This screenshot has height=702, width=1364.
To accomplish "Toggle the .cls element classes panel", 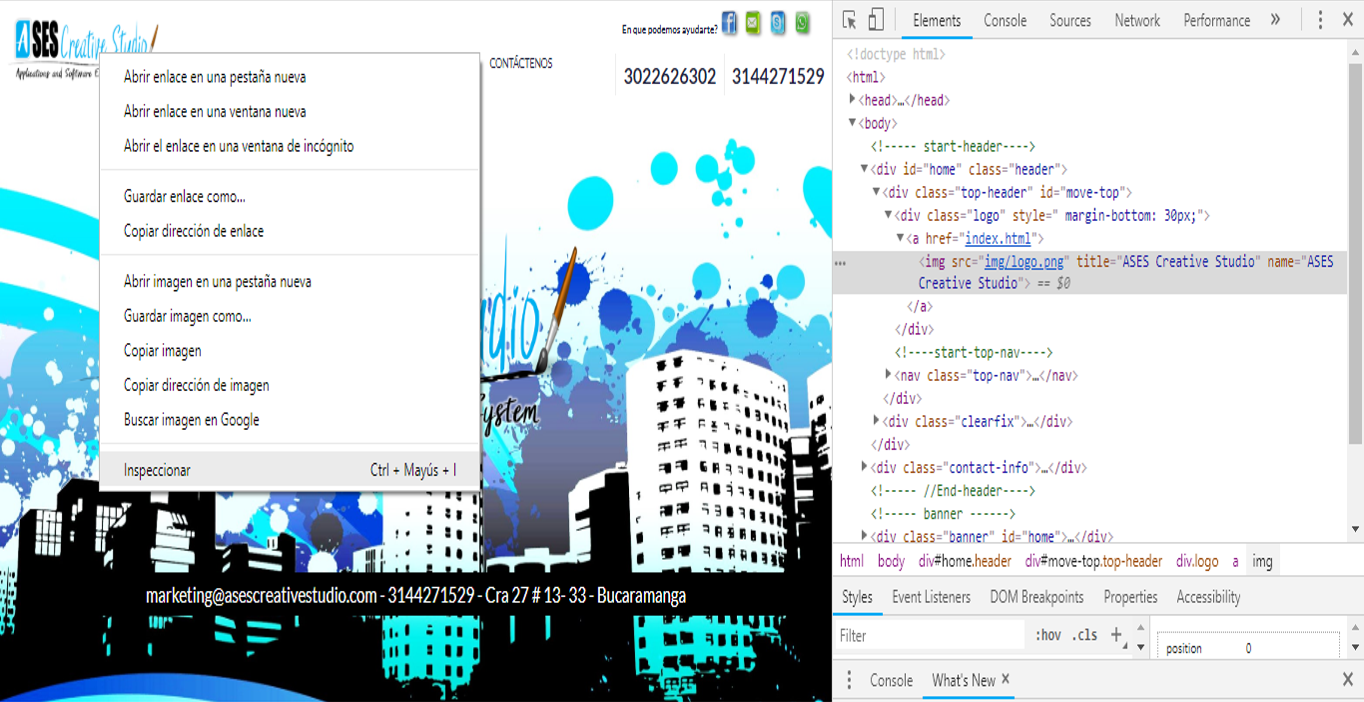I will 1084,635.
